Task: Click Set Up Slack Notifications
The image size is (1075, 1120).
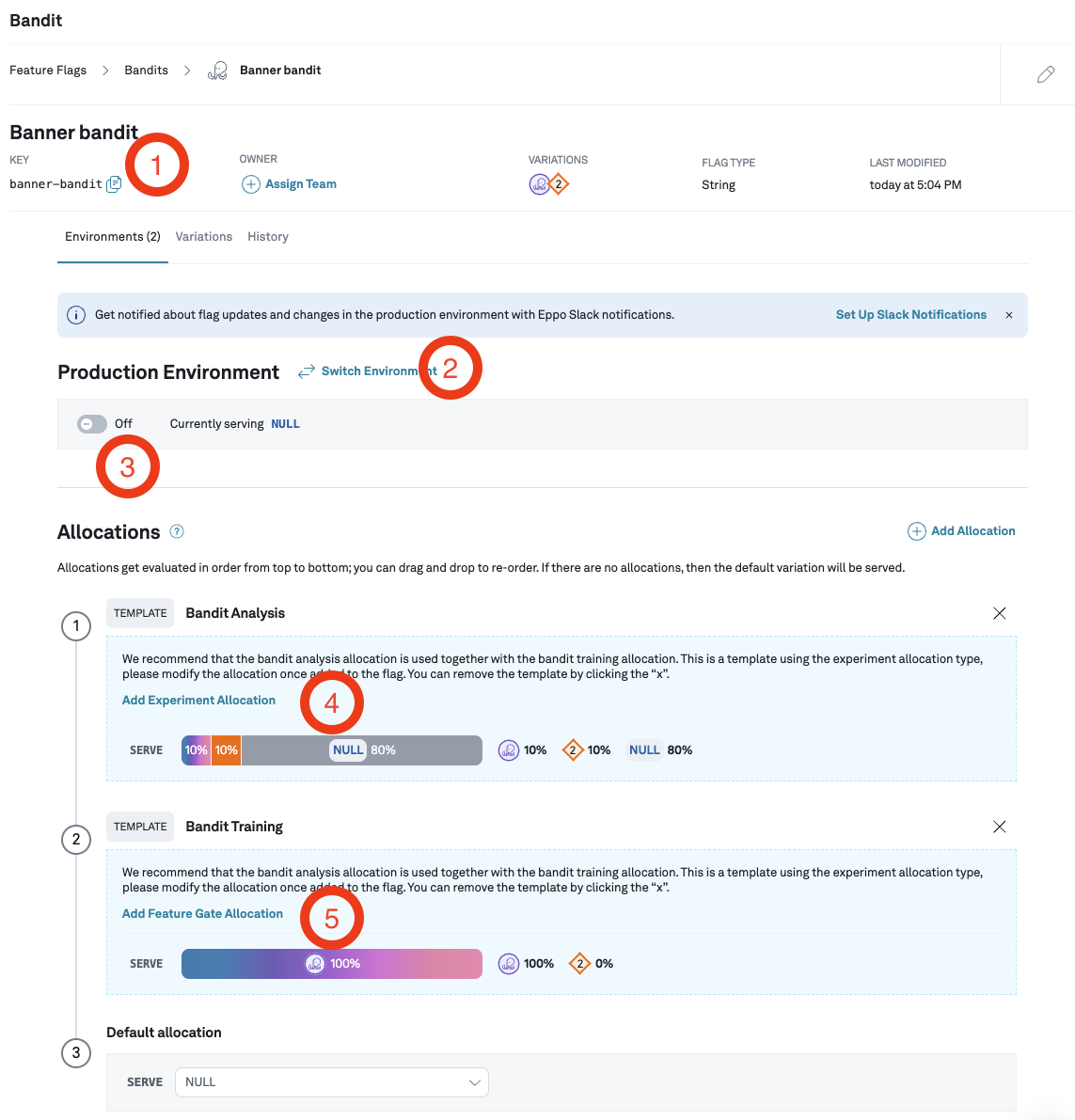Action: pyautogui.click(x=910, y=314)
